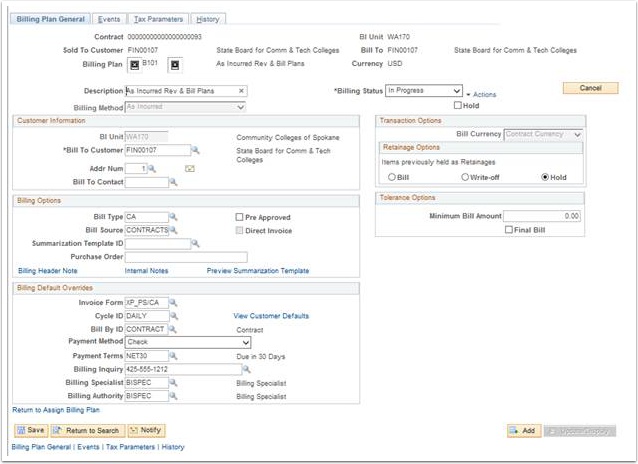Look up Payment Terms magnifier
Screen dimensions: 638x464
click(x=173, y=356)
